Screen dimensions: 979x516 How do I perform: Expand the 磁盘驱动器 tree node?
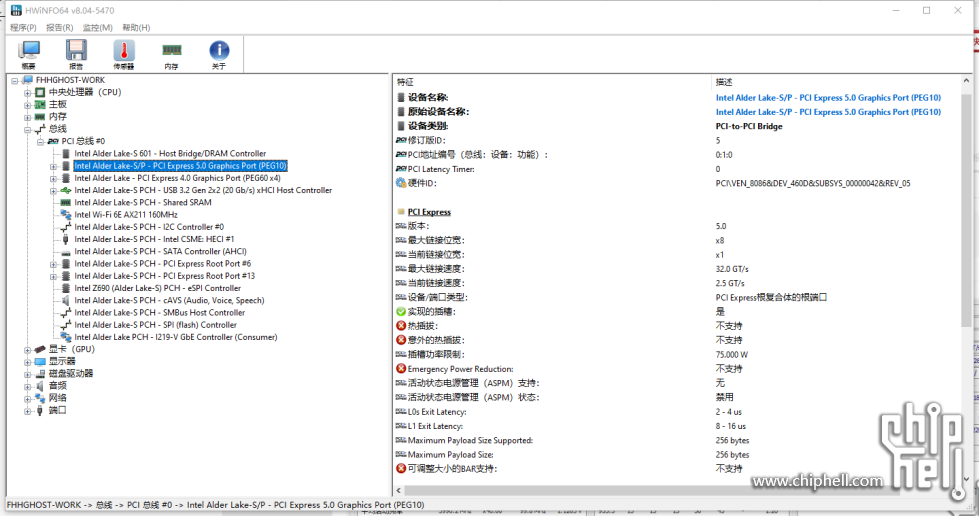[27, 374]
